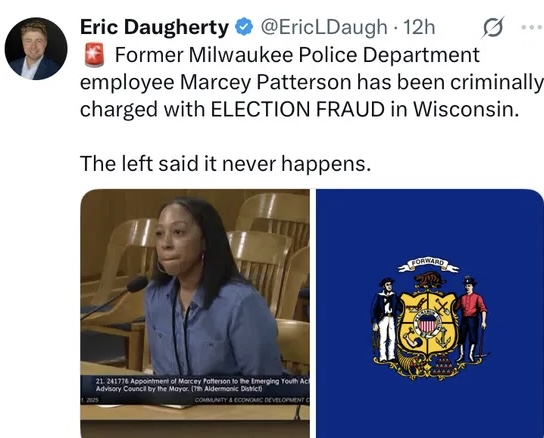Open the Grok explain post icon

(x=492, y=27)
